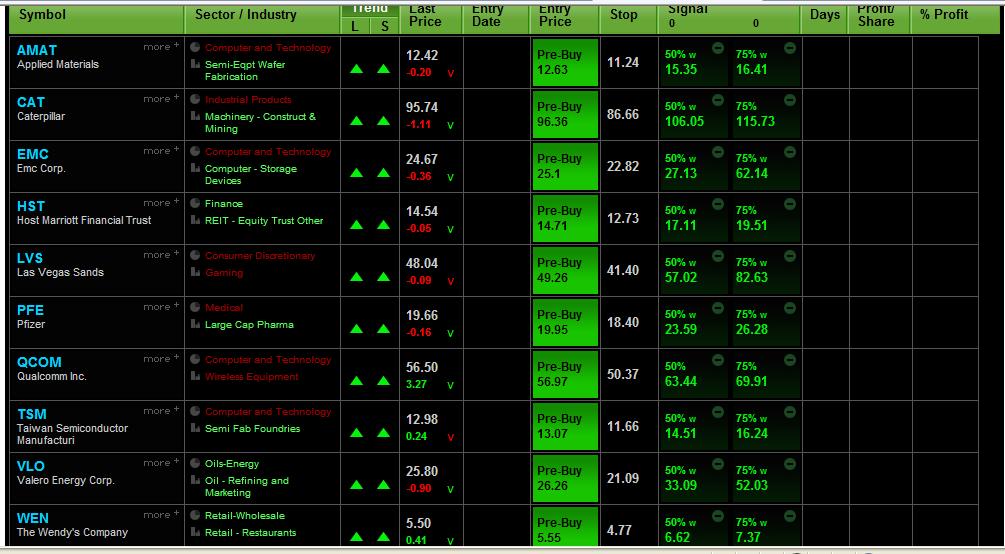Click minus icon on VLO 33.09 signal box
The height and width of the screenshot is (554, 1005).
pyautogui.click(x=718, y=464)
